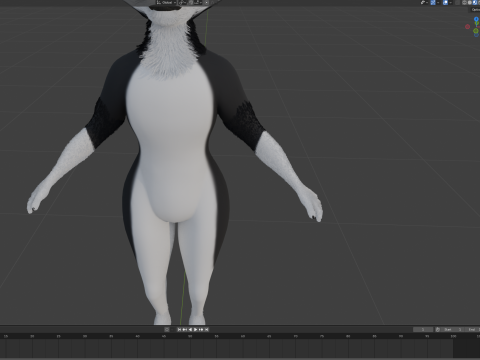Click the green Y axis on navigation gizmo
The image size is (480, 360).
[x=476, y=31]
